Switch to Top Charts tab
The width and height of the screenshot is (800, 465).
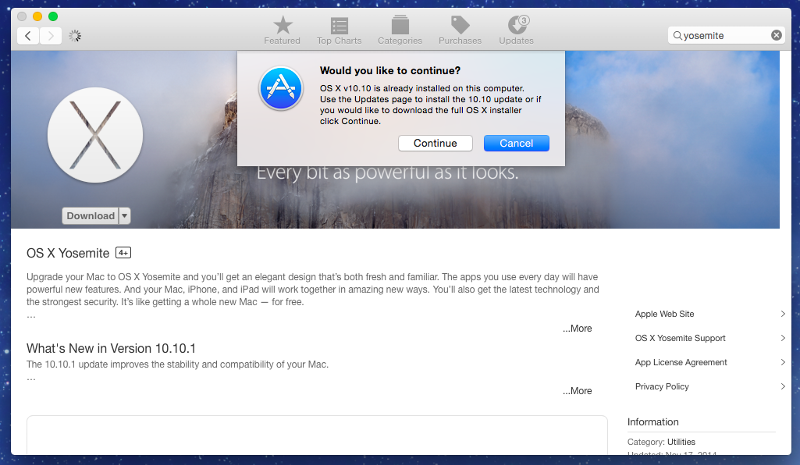pos(339,30)
